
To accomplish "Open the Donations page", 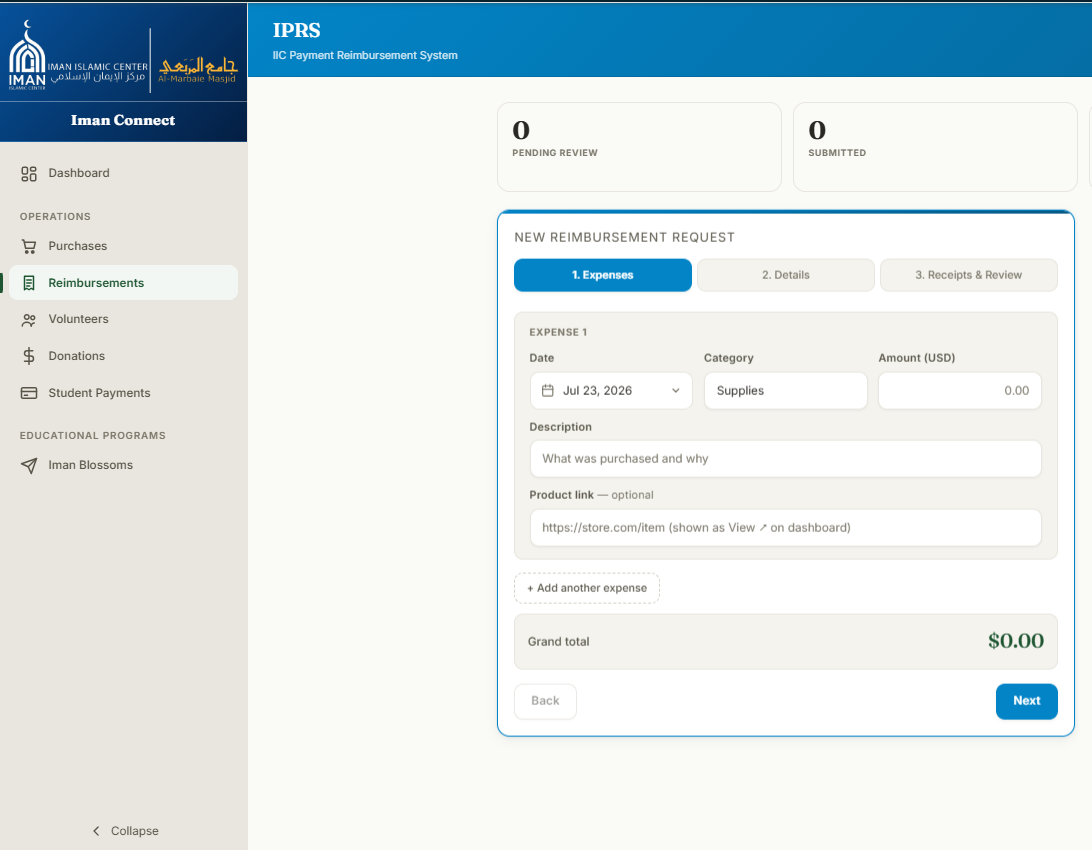I will tap(123, 356).
